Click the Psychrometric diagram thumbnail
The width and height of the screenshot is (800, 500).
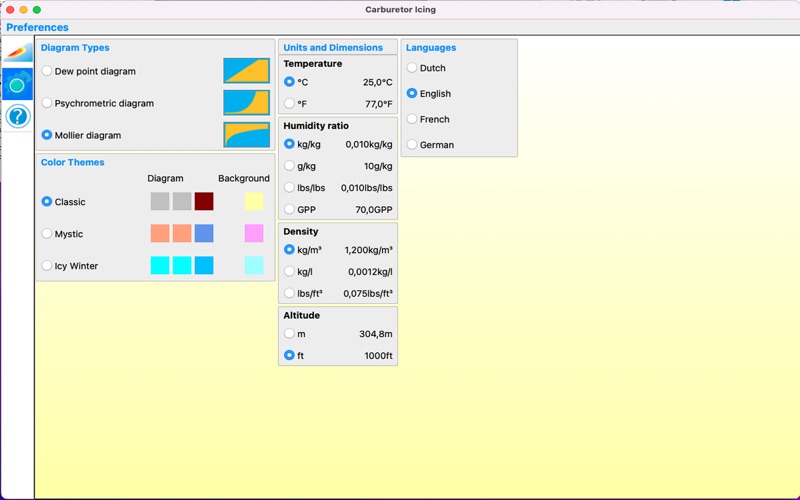246,103
